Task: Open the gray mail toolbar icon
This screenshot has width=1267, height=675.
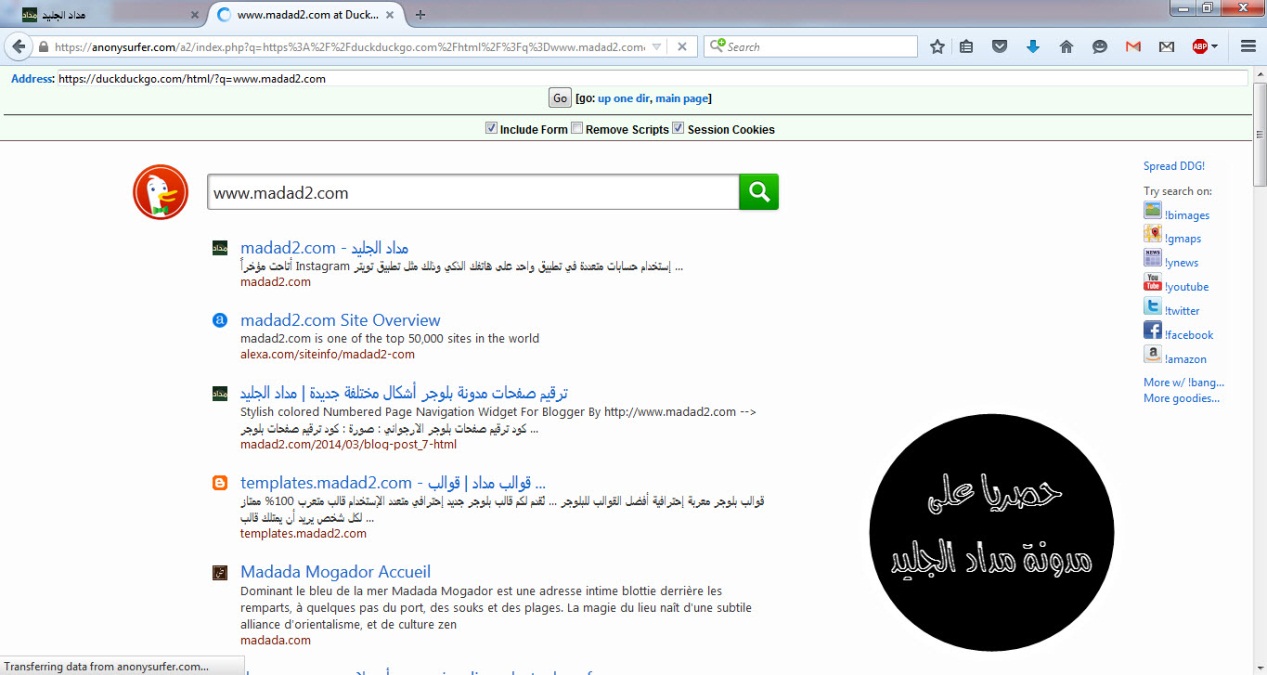Action: pos(1166,46)
